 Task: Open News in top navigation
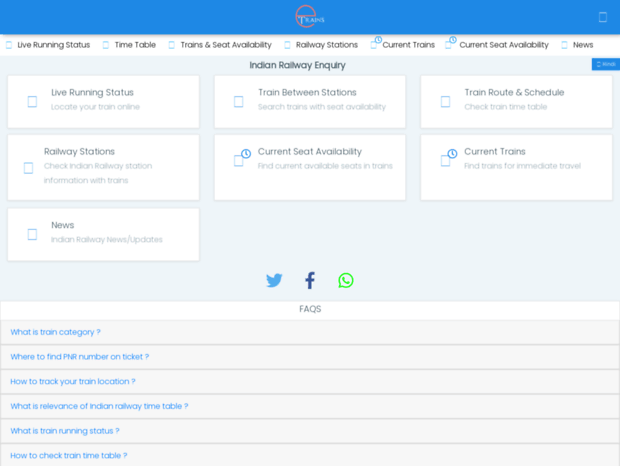pyautogui.click(x=583, y=45)
